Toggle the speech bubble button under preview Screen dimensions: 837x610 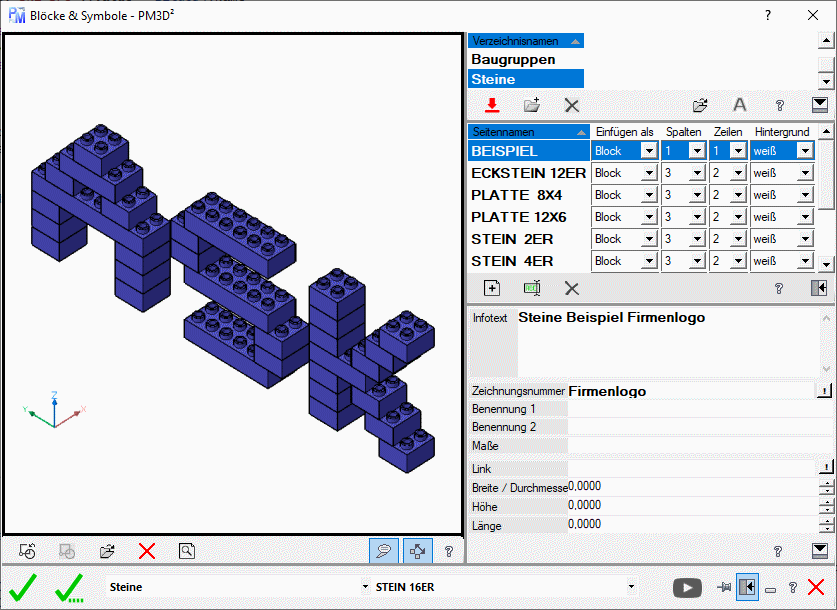tap(380, 550)
